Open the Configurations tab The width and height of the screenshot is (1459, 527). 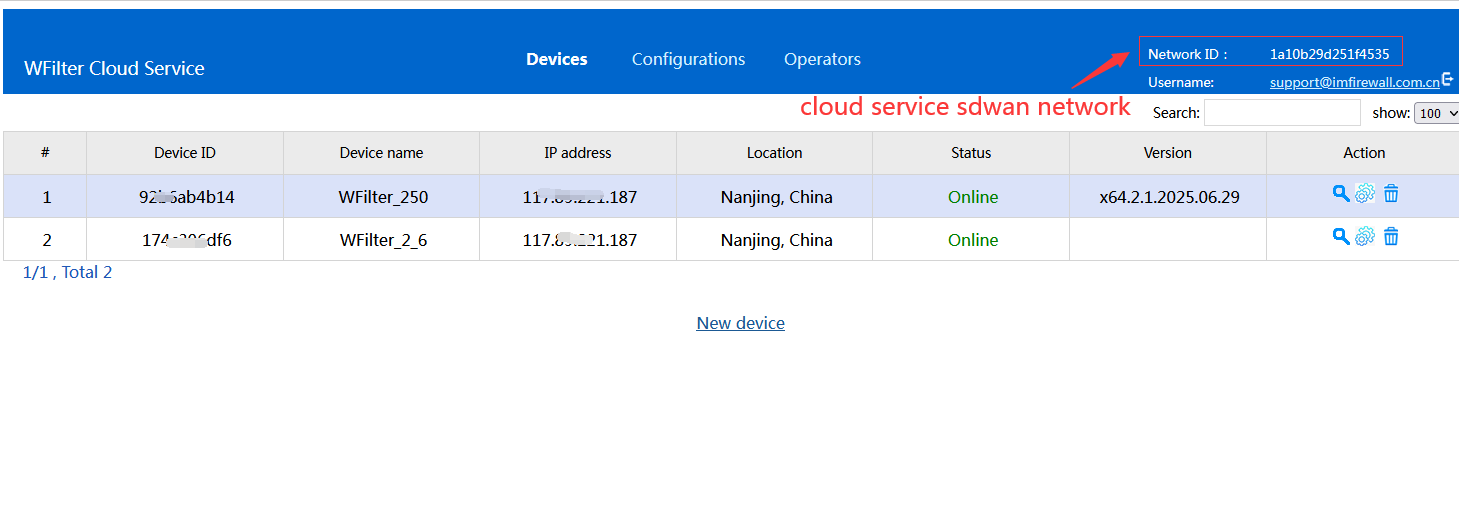tap(688, 59)
